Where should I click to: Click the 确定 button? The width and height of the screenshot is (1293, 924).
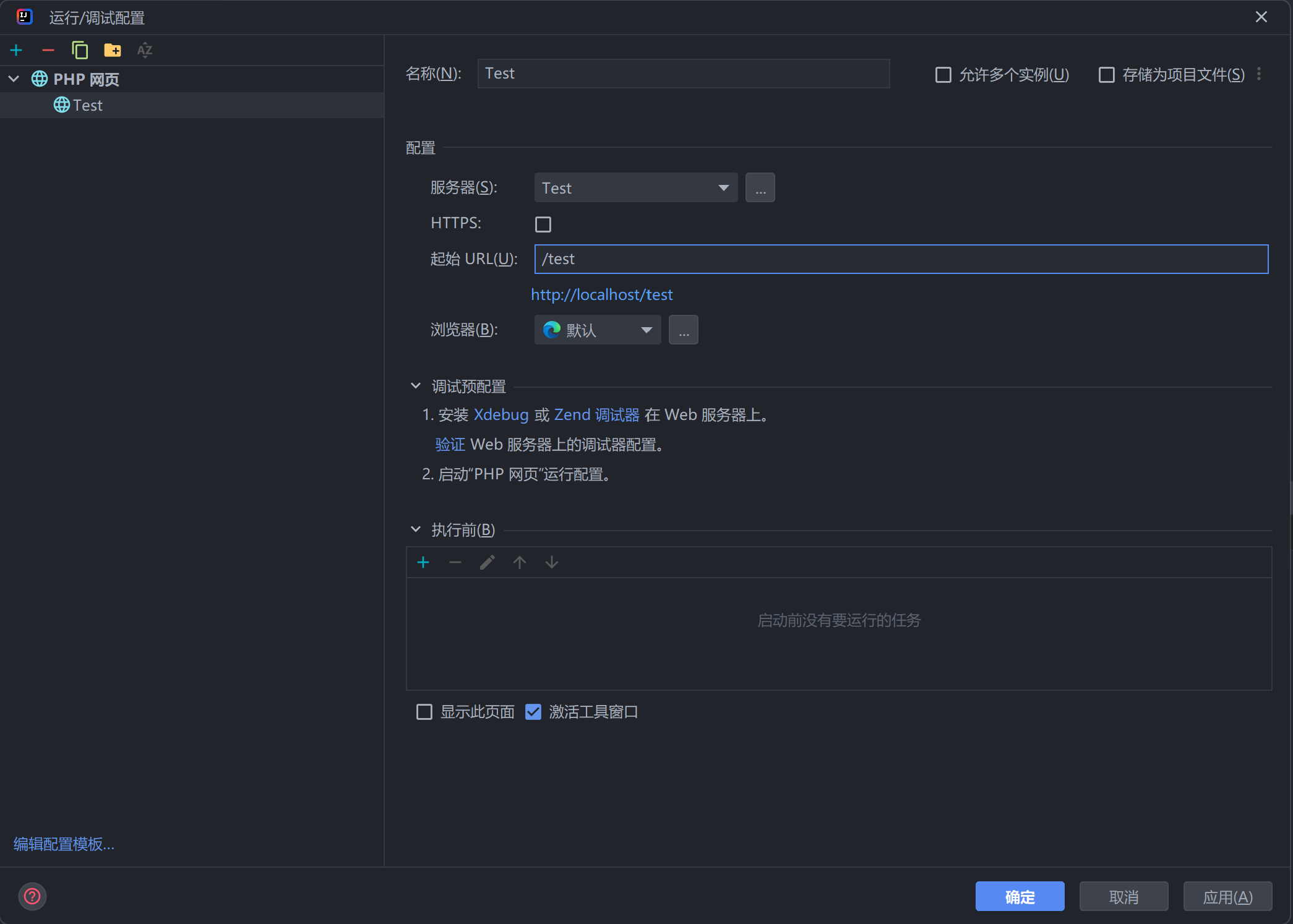pos(1020,896)
